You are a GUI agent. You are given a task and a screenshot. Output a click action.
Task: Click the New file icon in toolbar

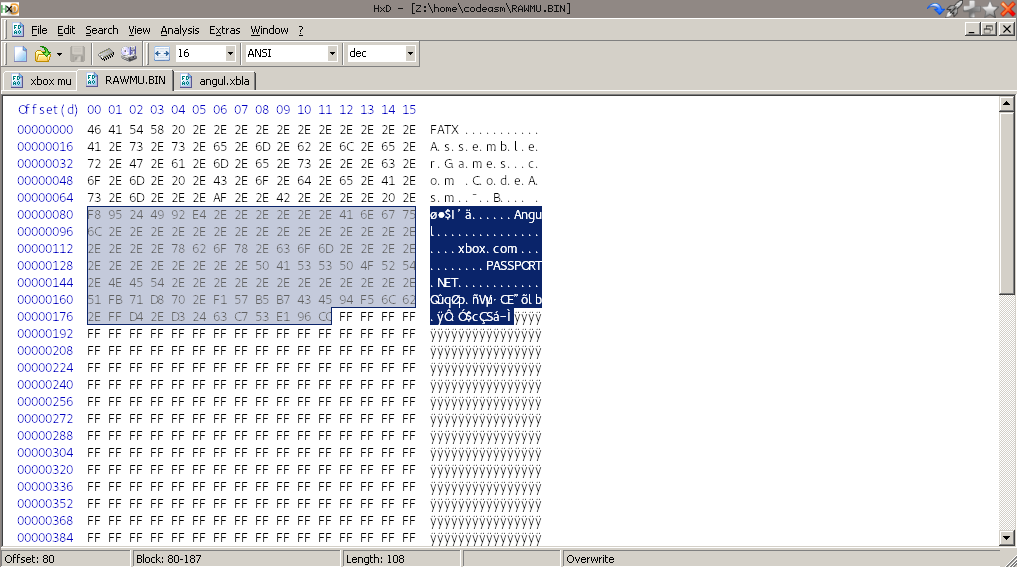click(20, 54)
